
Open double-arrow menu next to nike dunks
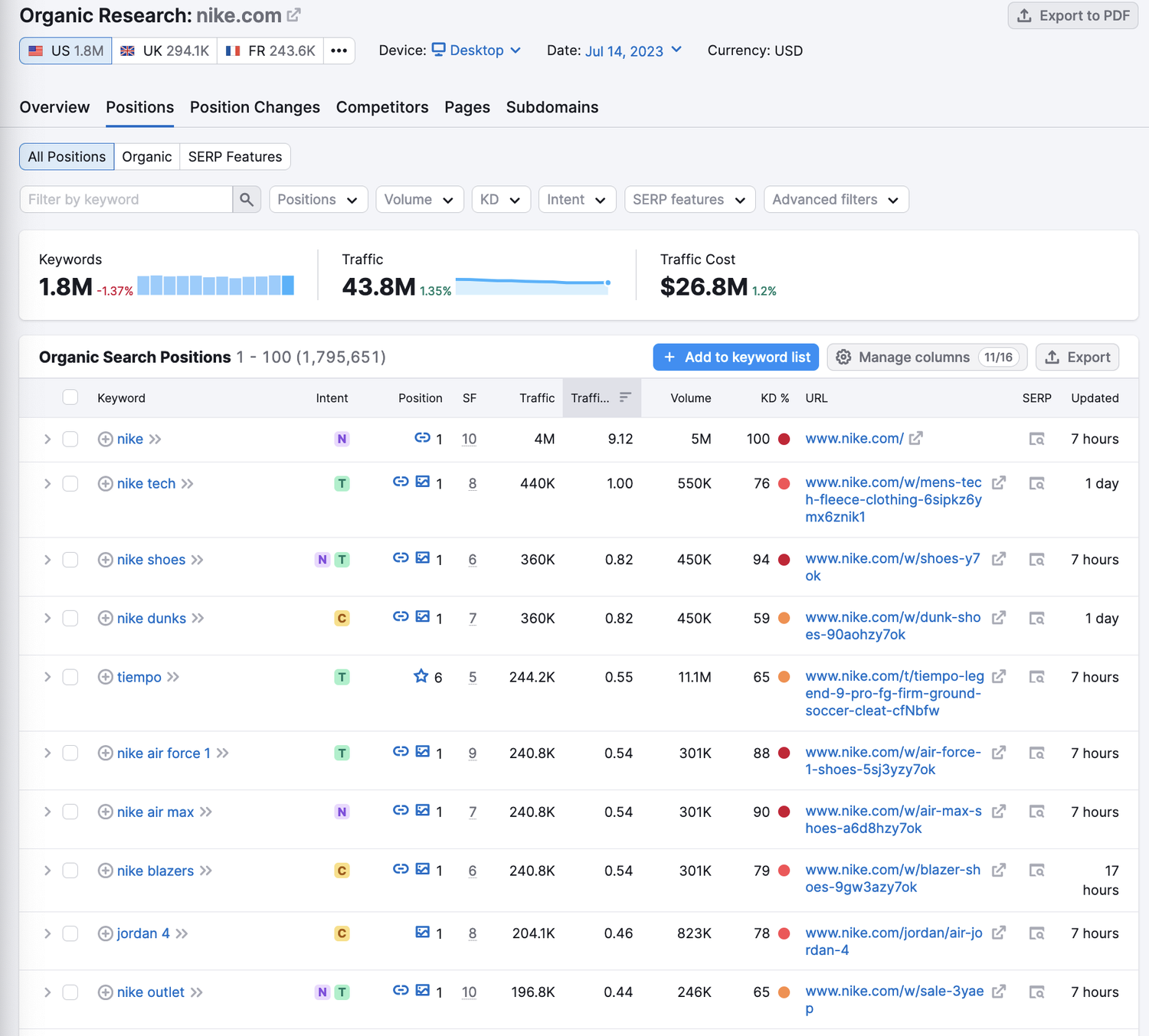[198, 618]
